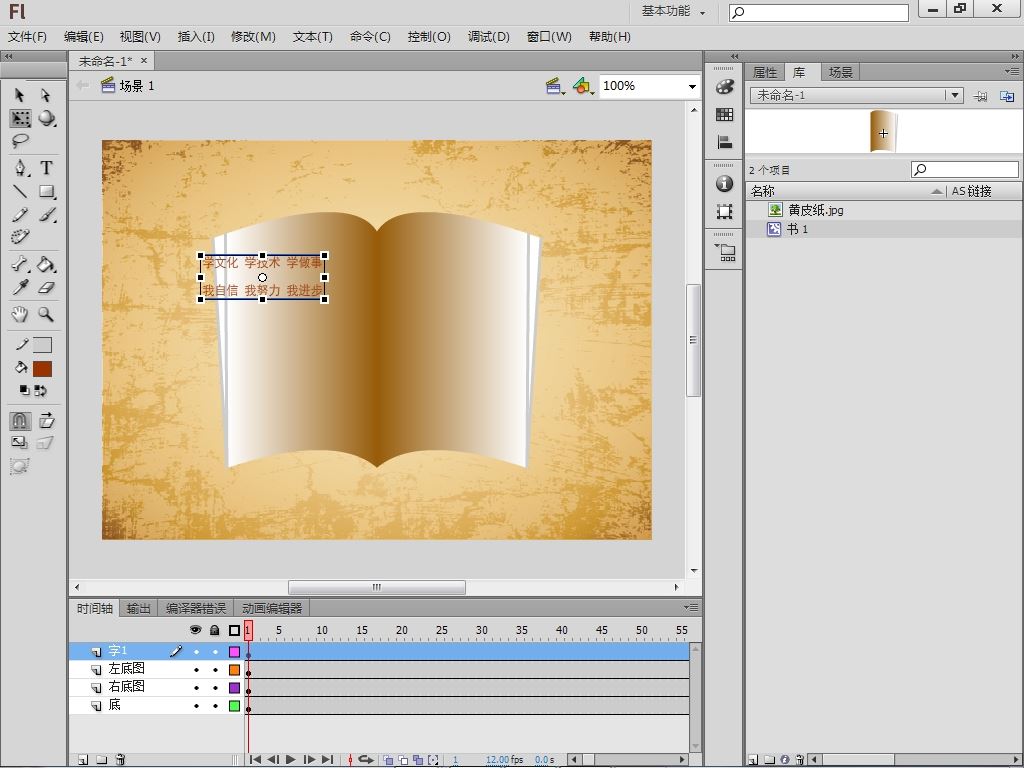Select the Text tool

tap(46, 168)
